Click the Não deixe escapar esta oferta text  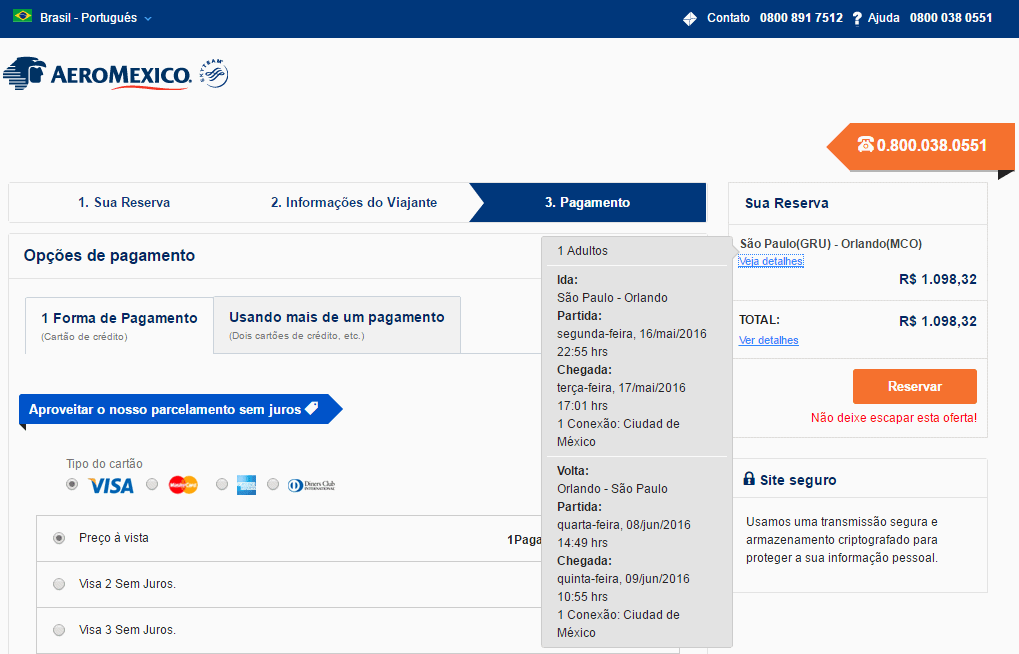(x=894, y=418)
